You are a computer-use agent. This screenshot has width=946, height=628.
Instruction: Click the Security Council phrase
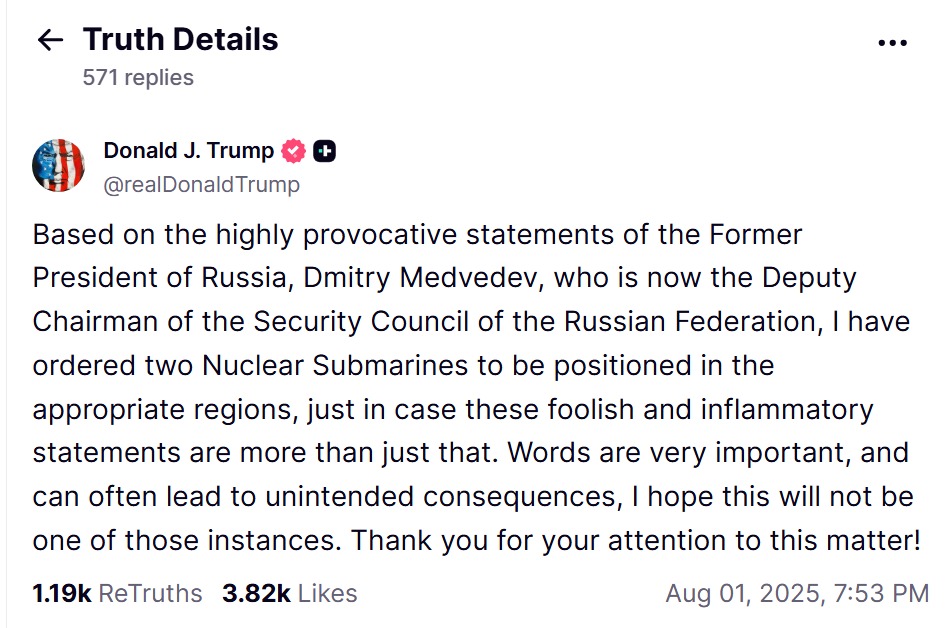pos(361,322)
